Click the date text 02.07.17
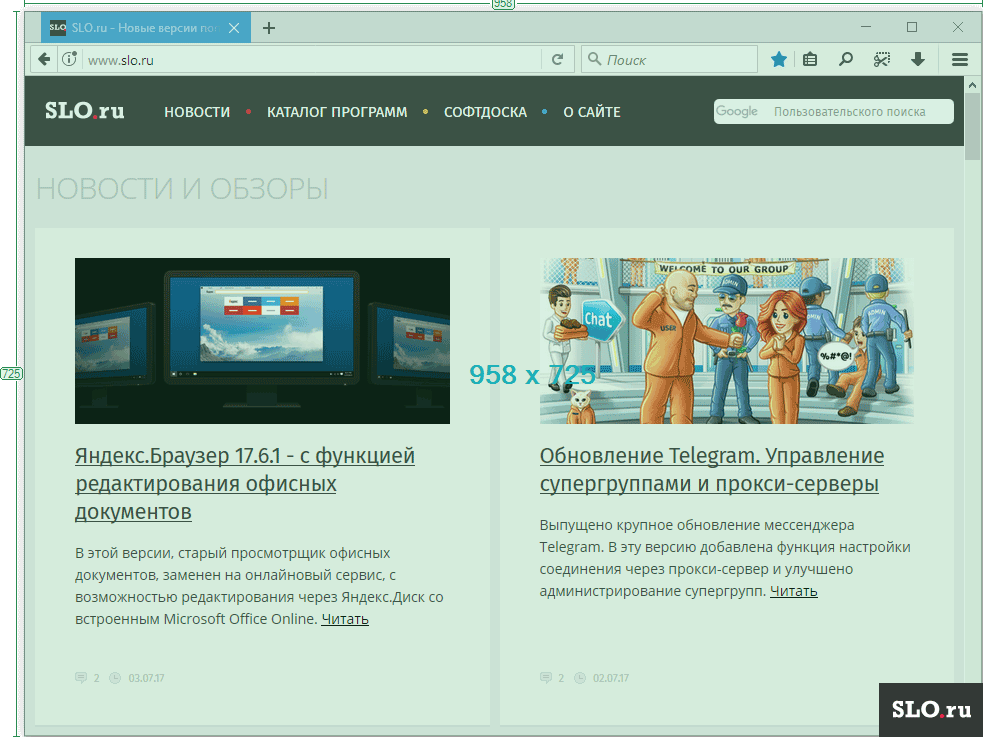Viewport: 983px width, 737px height. click(x=611, y=678)
